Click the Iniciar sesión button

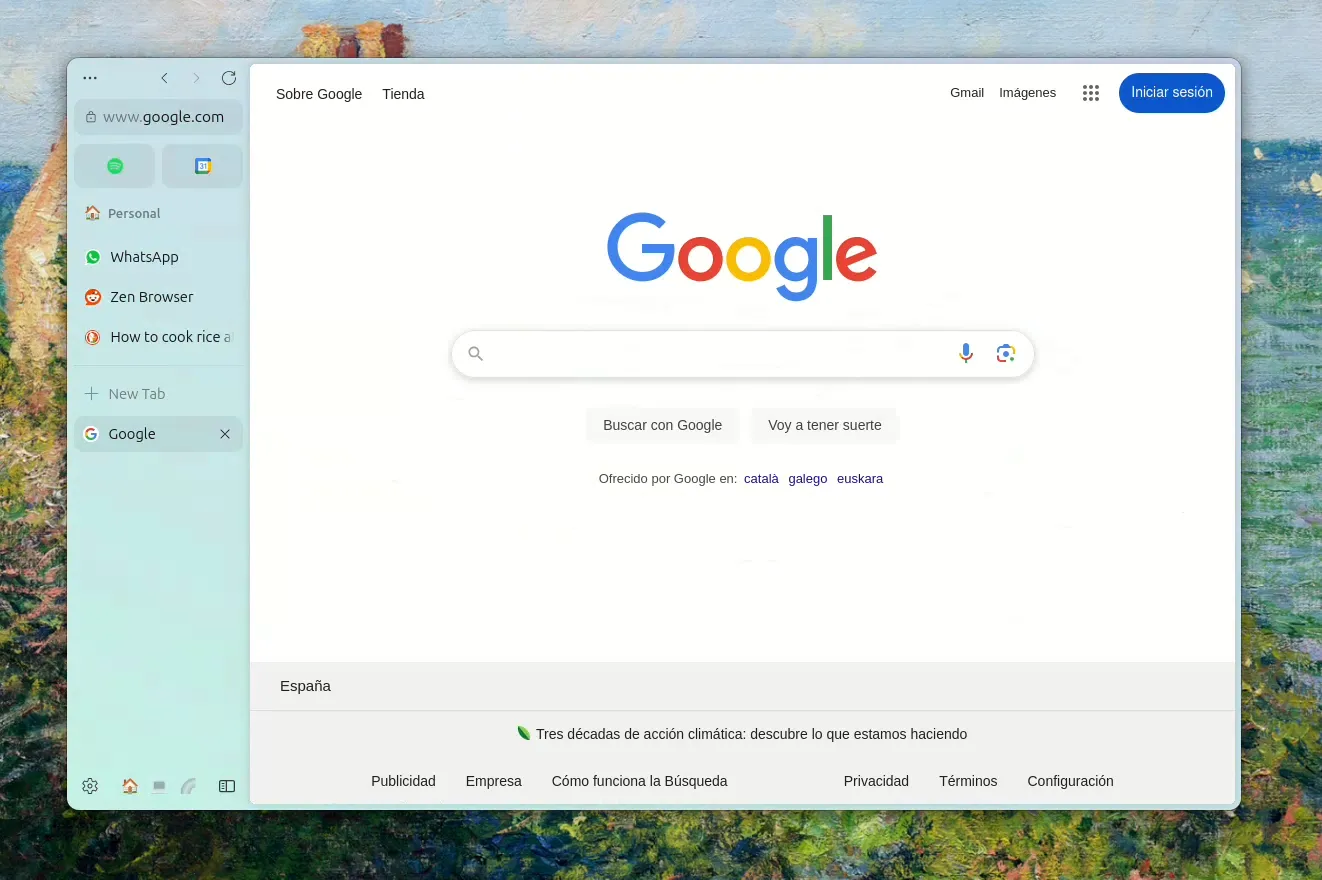[x=1172, y=93]
